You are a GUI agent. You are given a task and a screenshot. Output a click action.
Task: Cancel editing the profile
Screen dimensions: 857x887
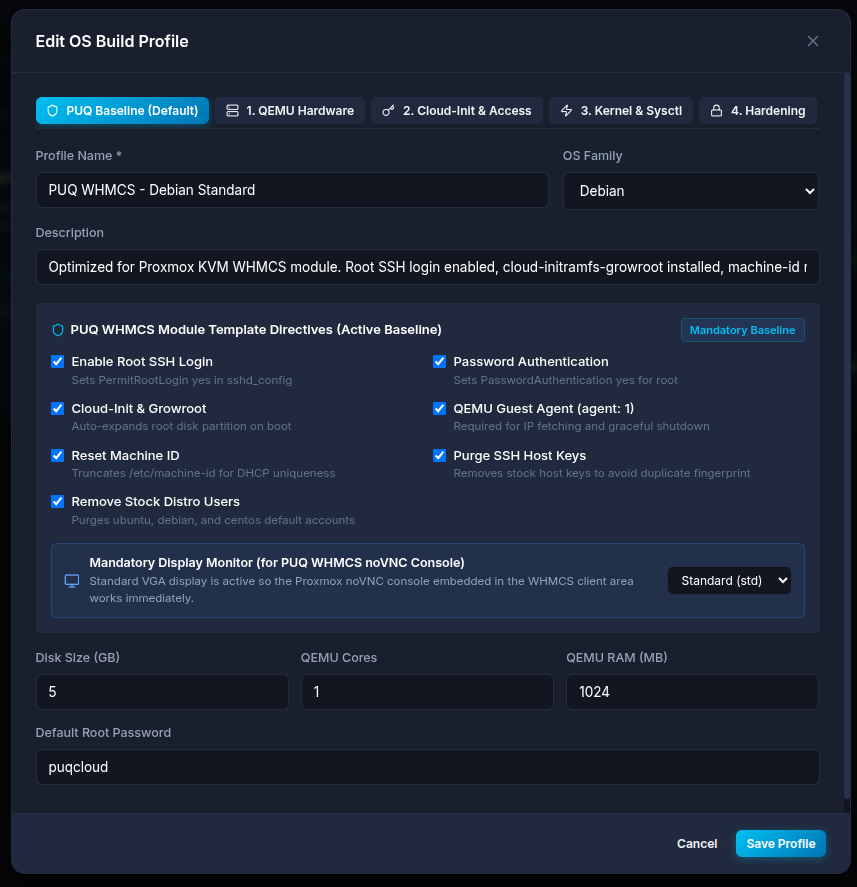click(697, 843)
